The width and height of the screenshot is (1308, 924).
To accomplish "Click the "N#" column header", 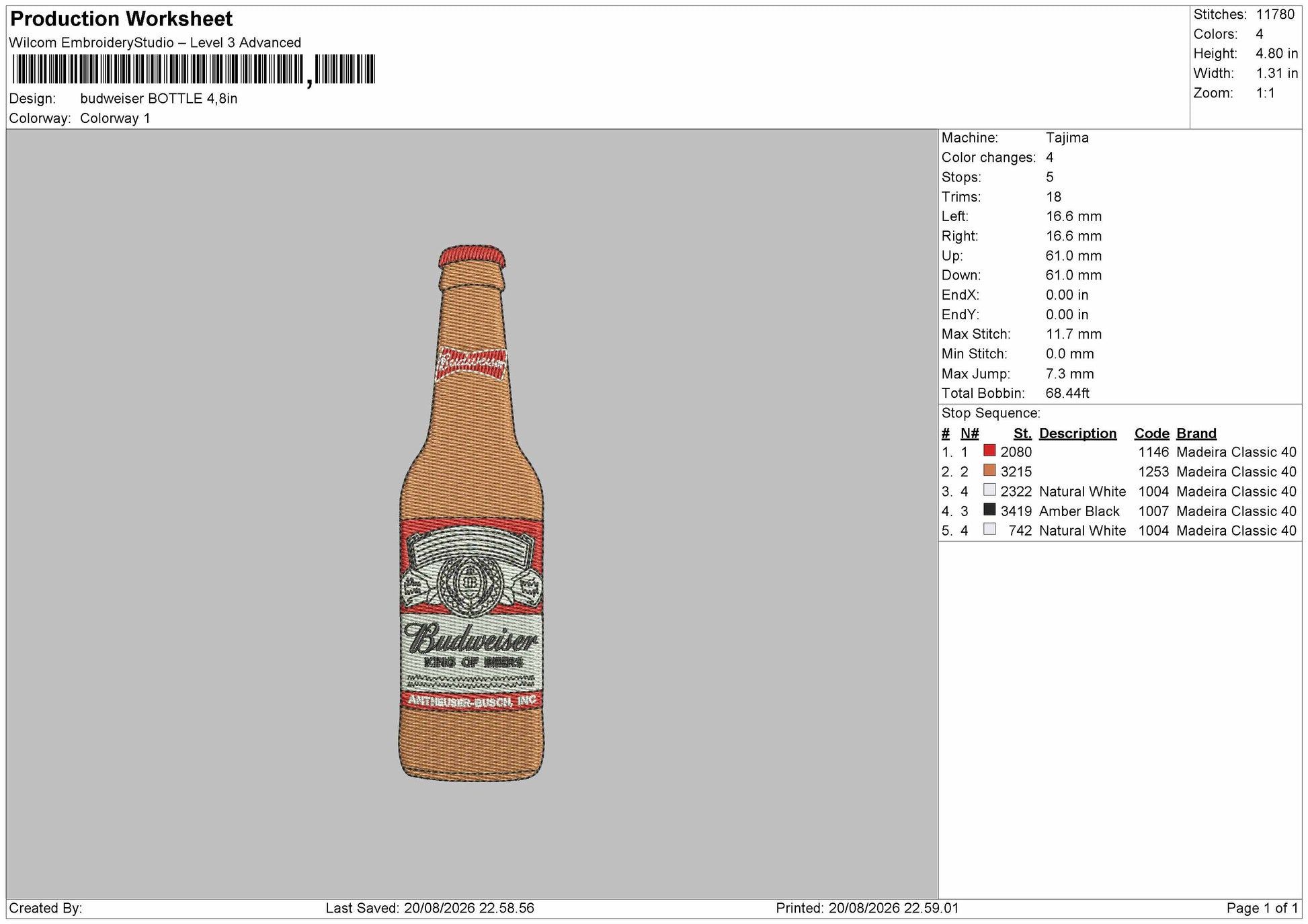I will coord(969,433).
